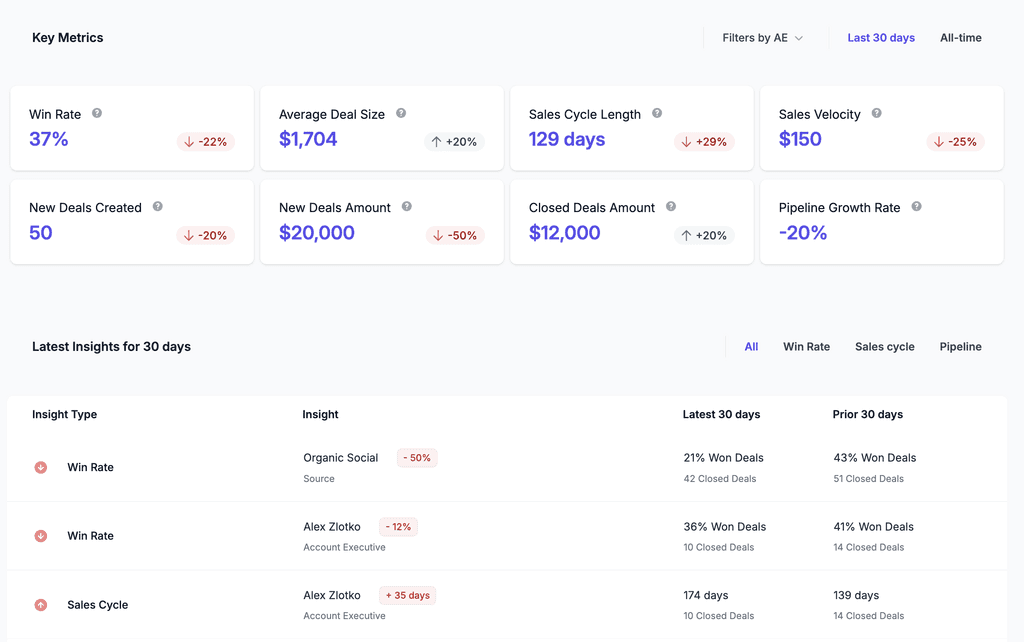Open the Filters by AE dropdown
The height and width of the screenshot is (642, 1024).
click(x=762, y=37)
